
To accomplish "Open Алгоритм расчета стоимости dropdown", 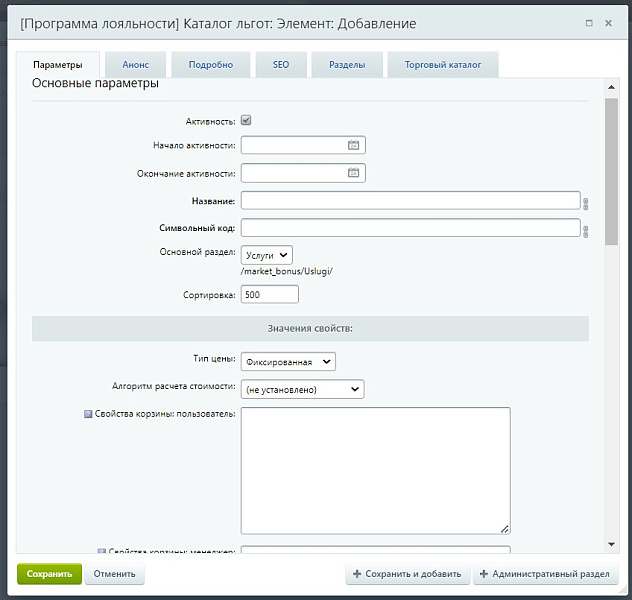I will coord(302,389).
